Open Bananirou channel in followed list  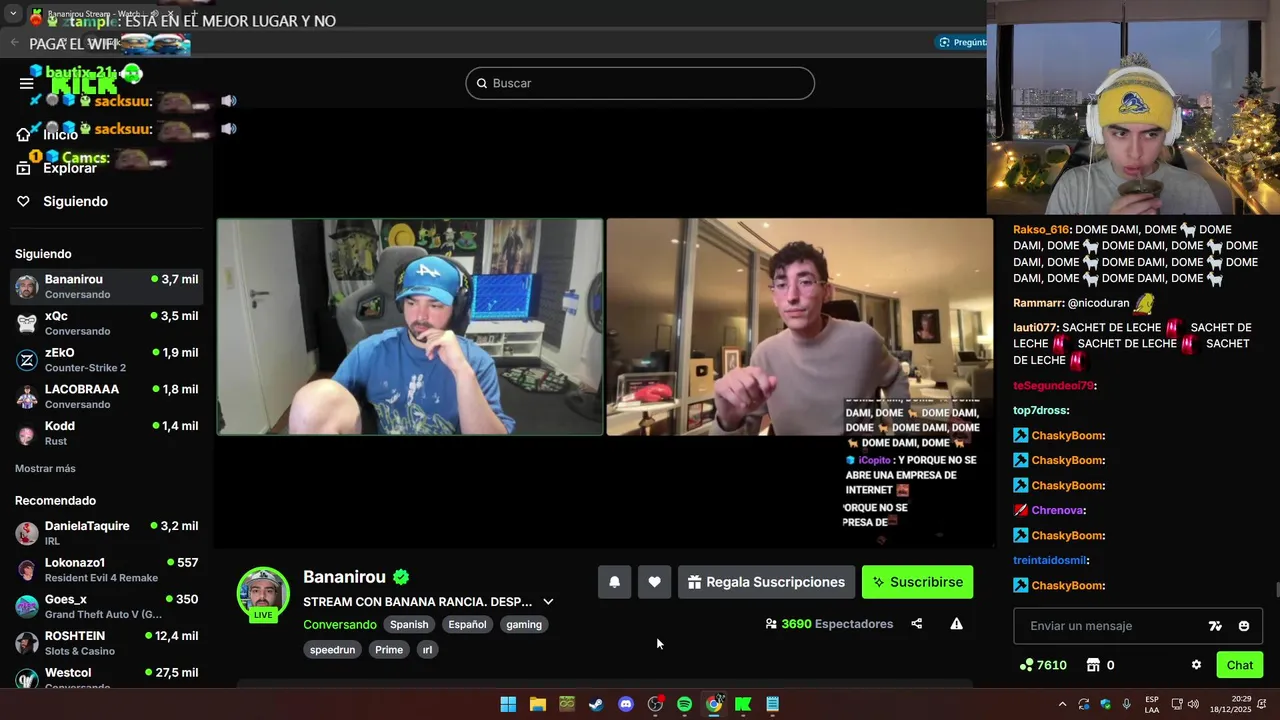coord(107,286)
